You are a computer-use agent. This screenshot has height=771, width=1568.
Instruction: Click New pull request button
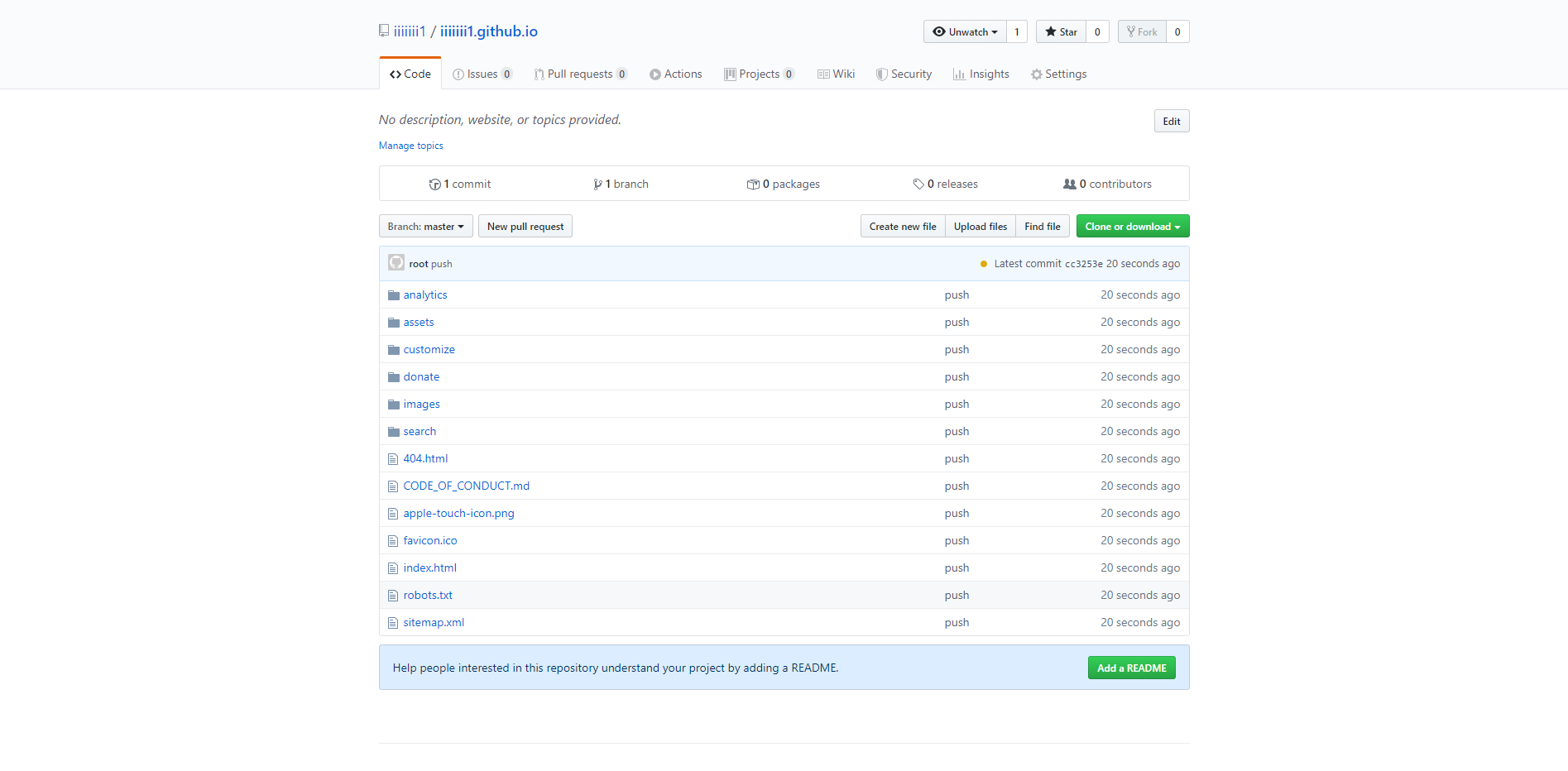[x=525, y=227]
